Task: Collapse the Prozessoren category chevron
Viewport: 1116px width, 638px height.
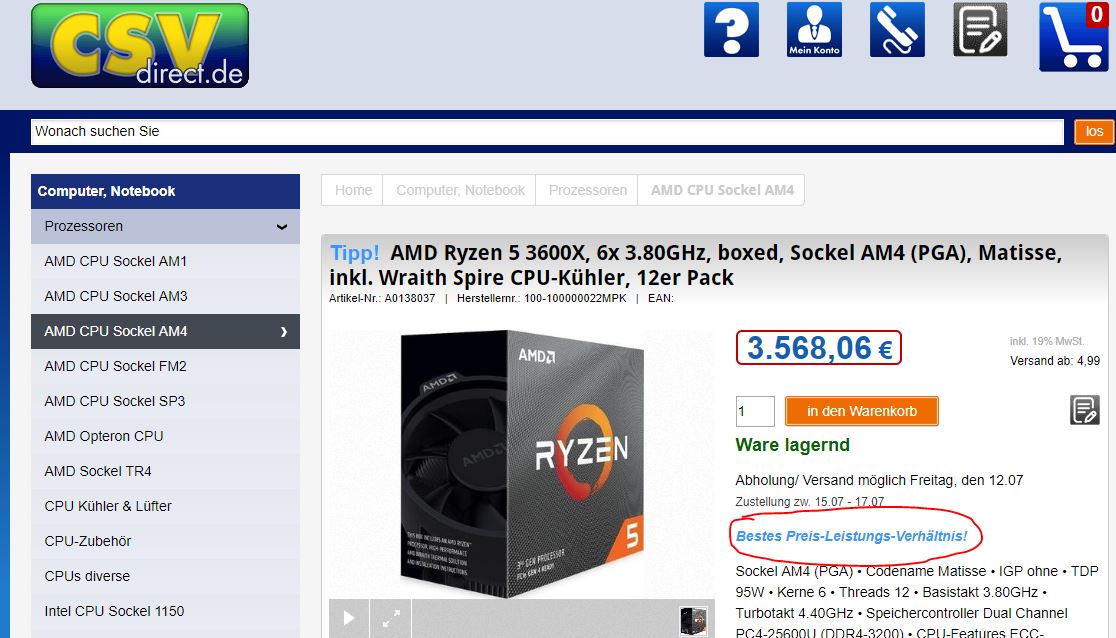Action: pos(282,226)
